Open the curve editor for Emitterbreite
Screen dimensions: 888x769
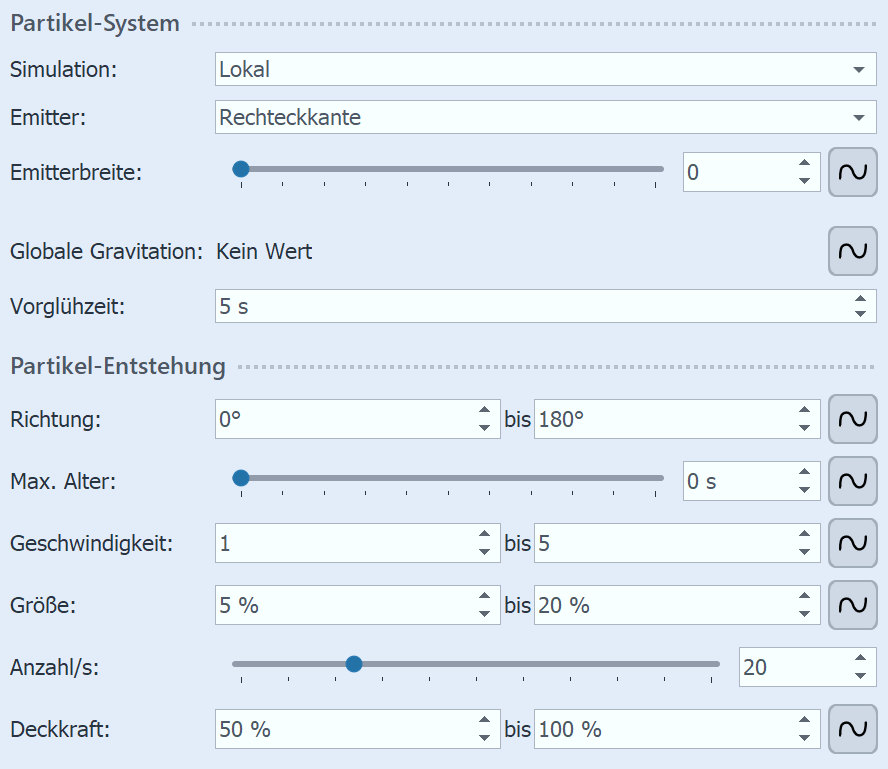(x=852, y=171)
